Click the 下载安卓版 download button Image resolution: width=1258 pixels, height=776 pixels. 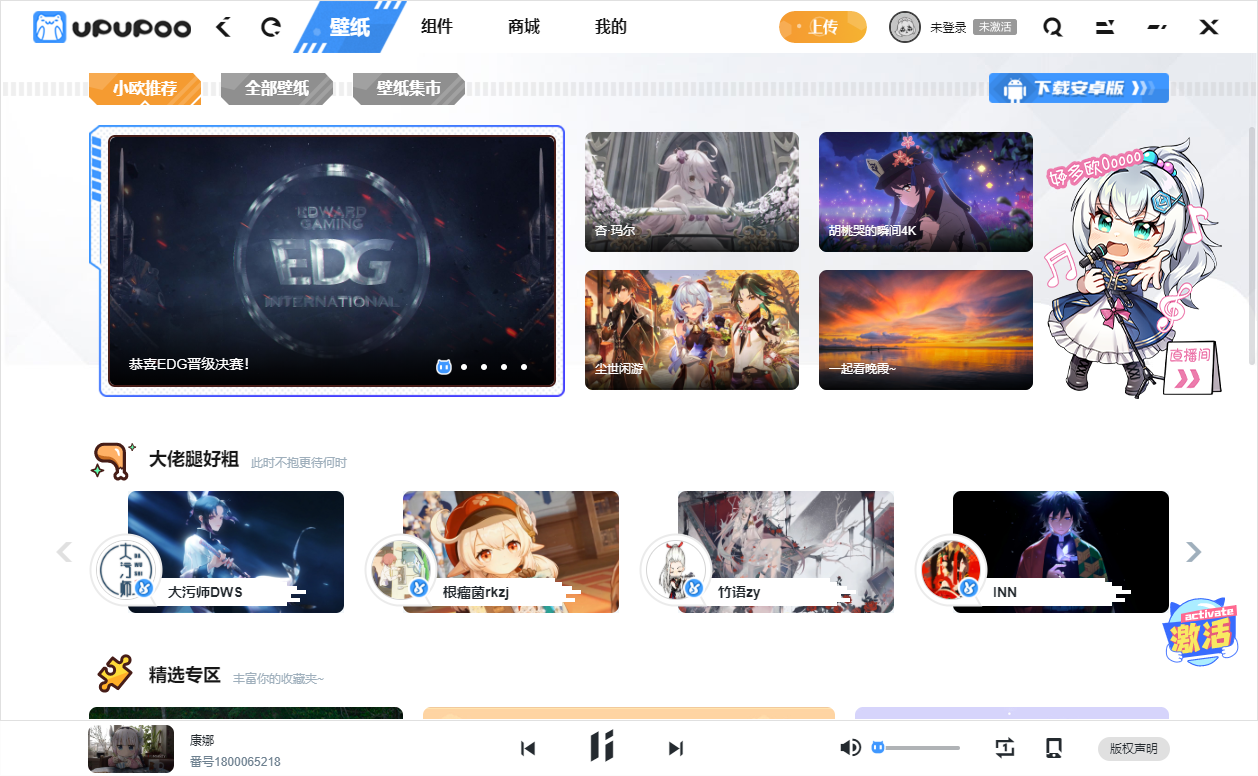(1078, 88)
